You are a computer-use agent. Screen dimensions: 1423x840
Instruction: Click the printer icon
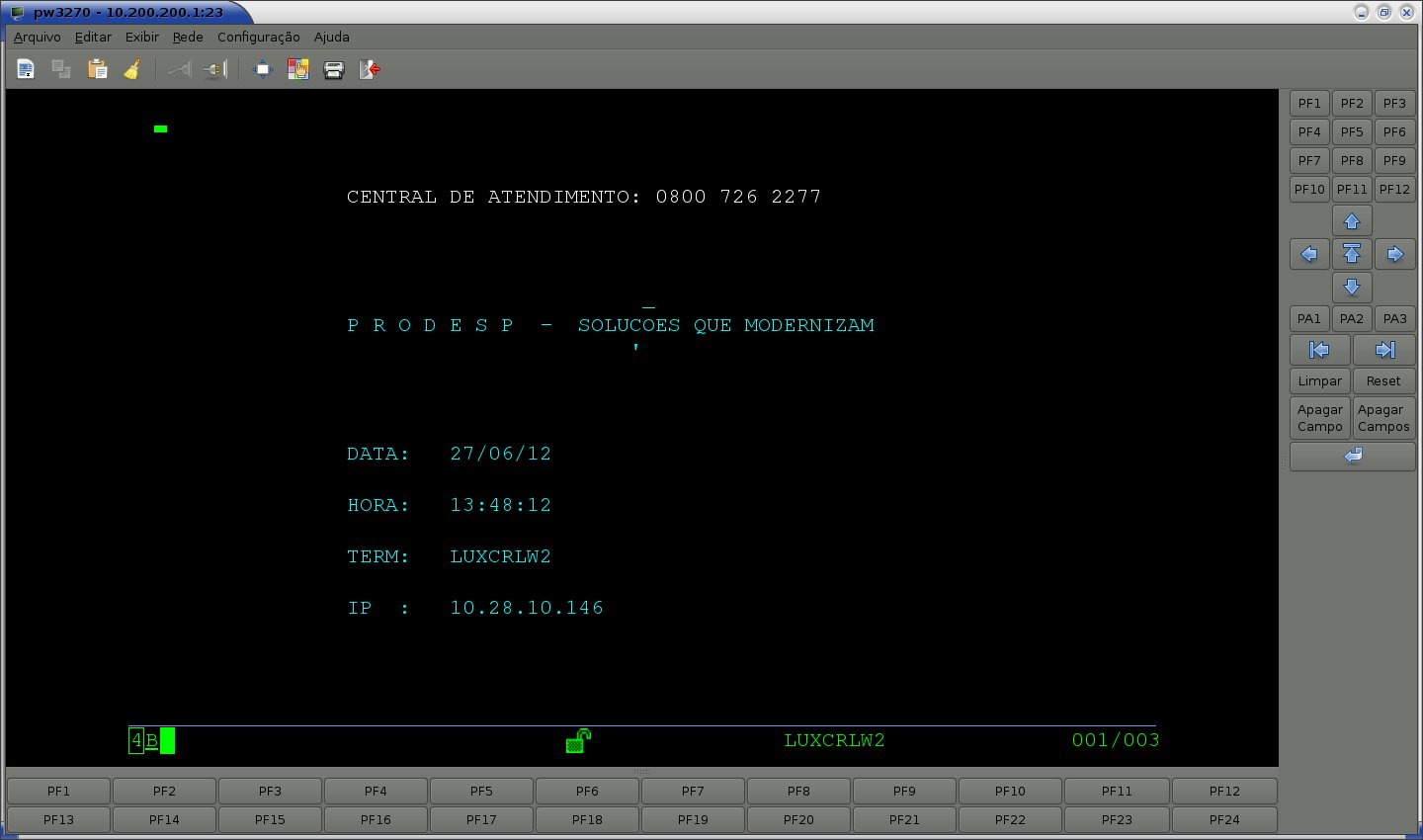click(x=333, y=69)
